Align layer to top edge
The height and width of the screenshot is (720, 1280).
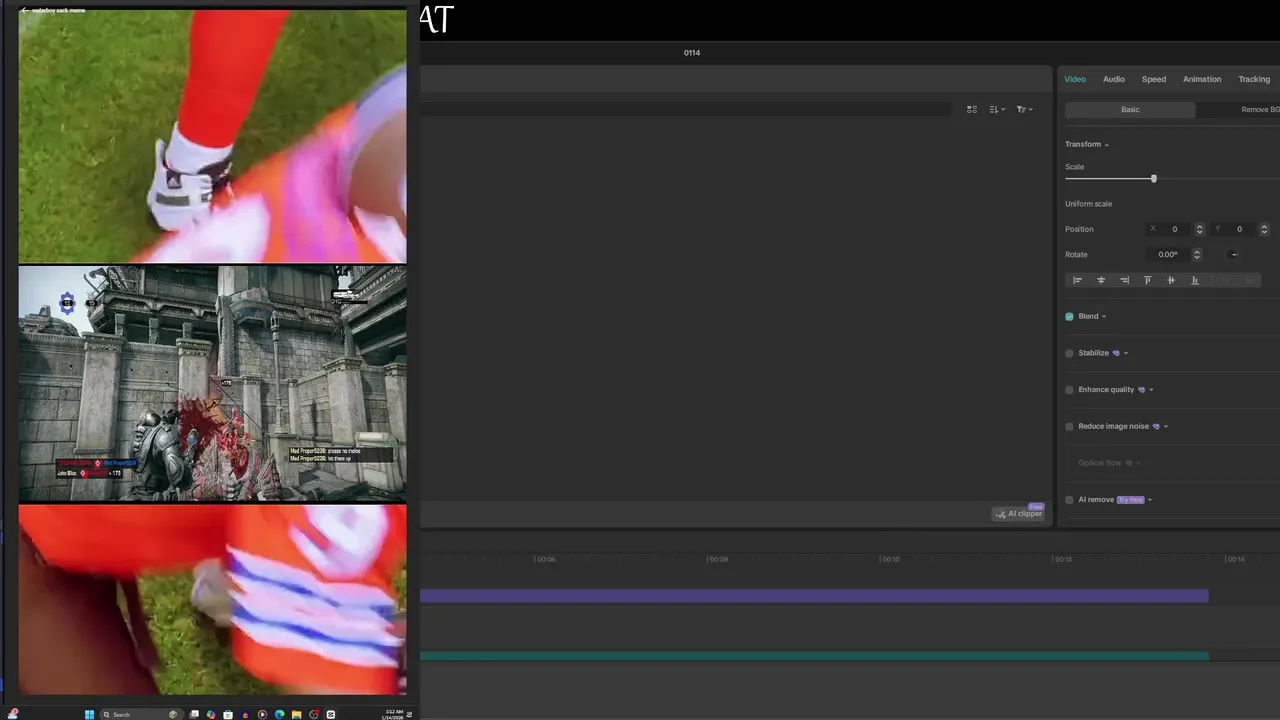[1147, 280]
